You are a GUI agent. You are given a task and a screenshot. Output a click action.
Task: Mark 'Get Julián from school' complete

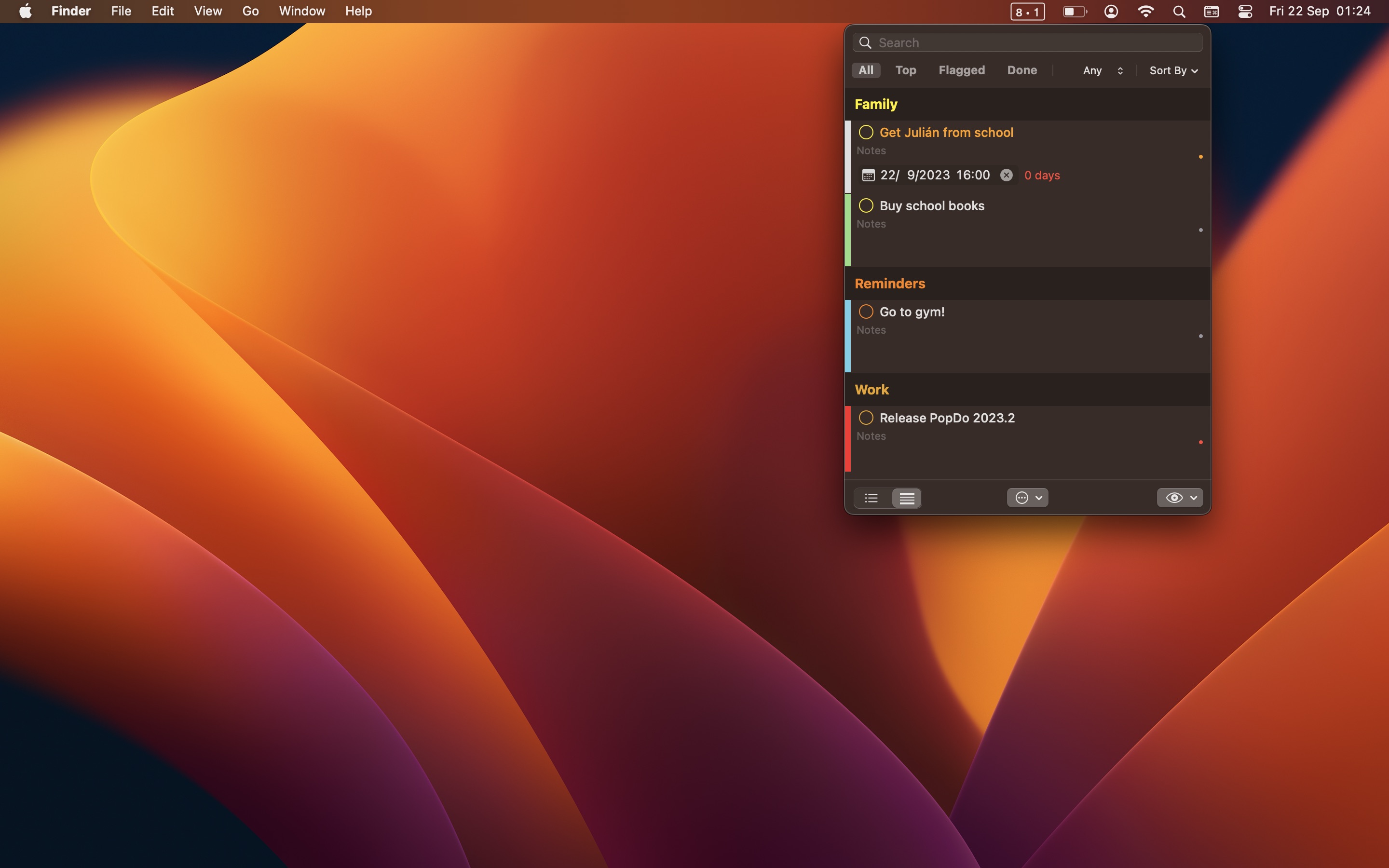(x=866, y=133)
